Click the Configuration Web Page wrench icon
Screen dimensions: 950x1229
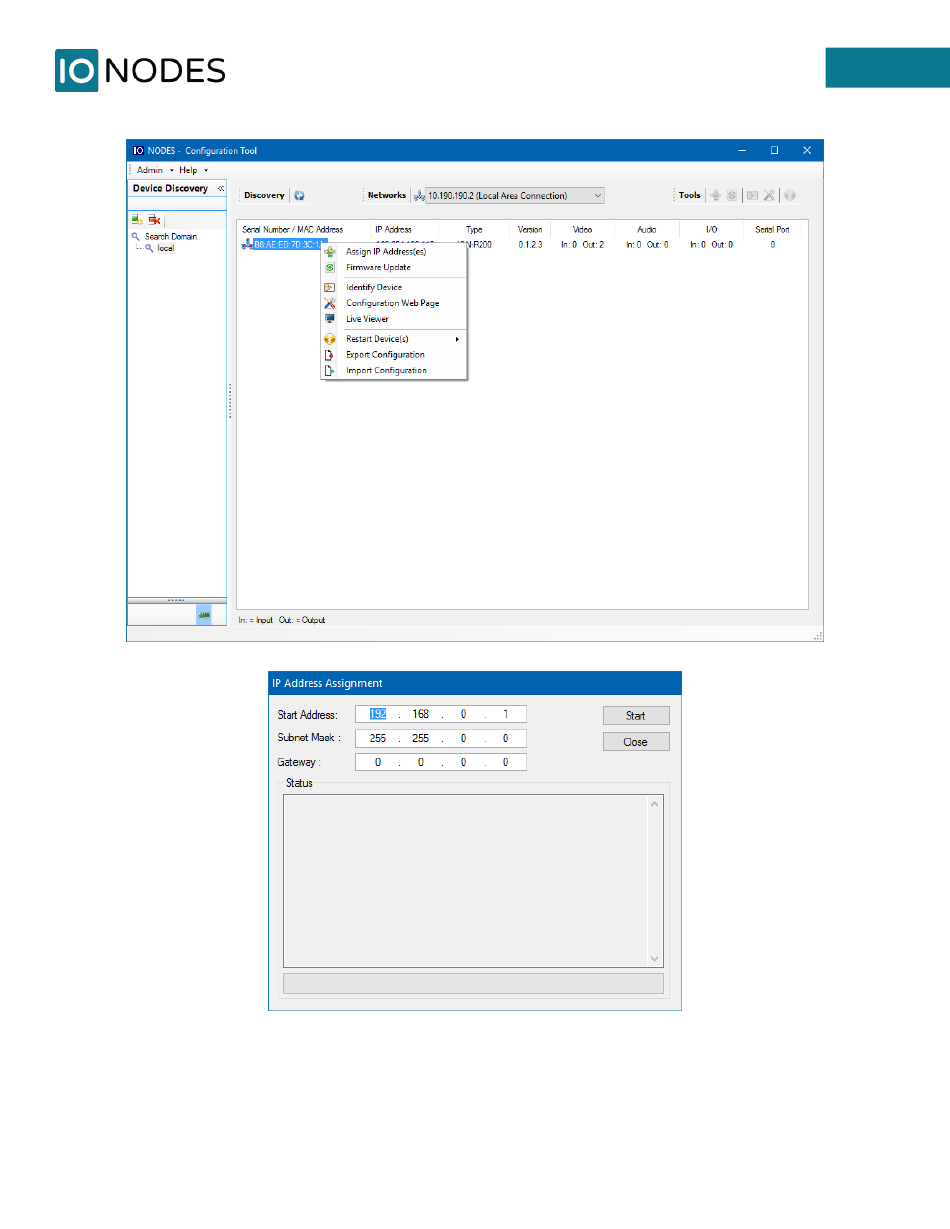click(x=330, y=303)
